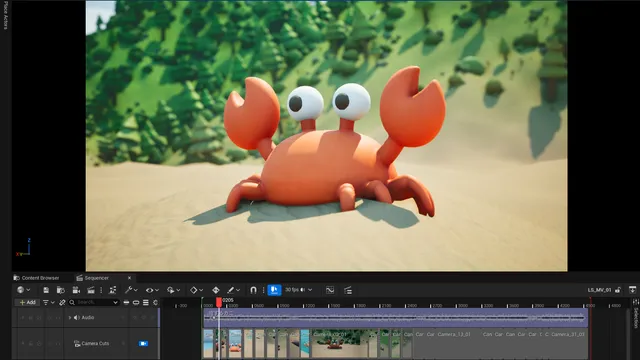Viewport: 640px width, 360px height.
Task: Open the pencil edit options dropdown
Action: pos(233,290)
